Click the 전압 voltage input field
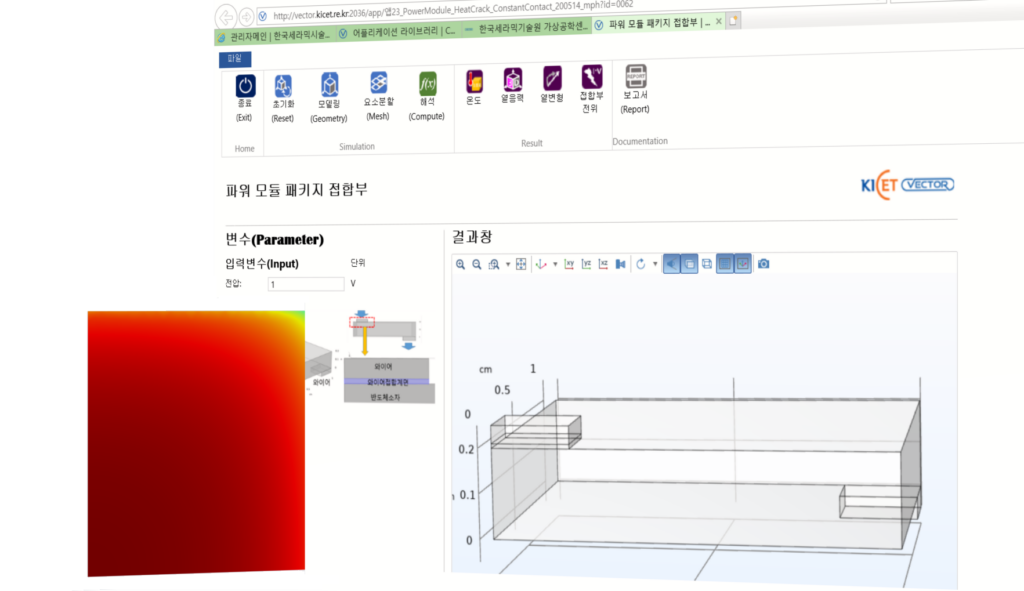The image size is (1024, 591). point(304,284)
